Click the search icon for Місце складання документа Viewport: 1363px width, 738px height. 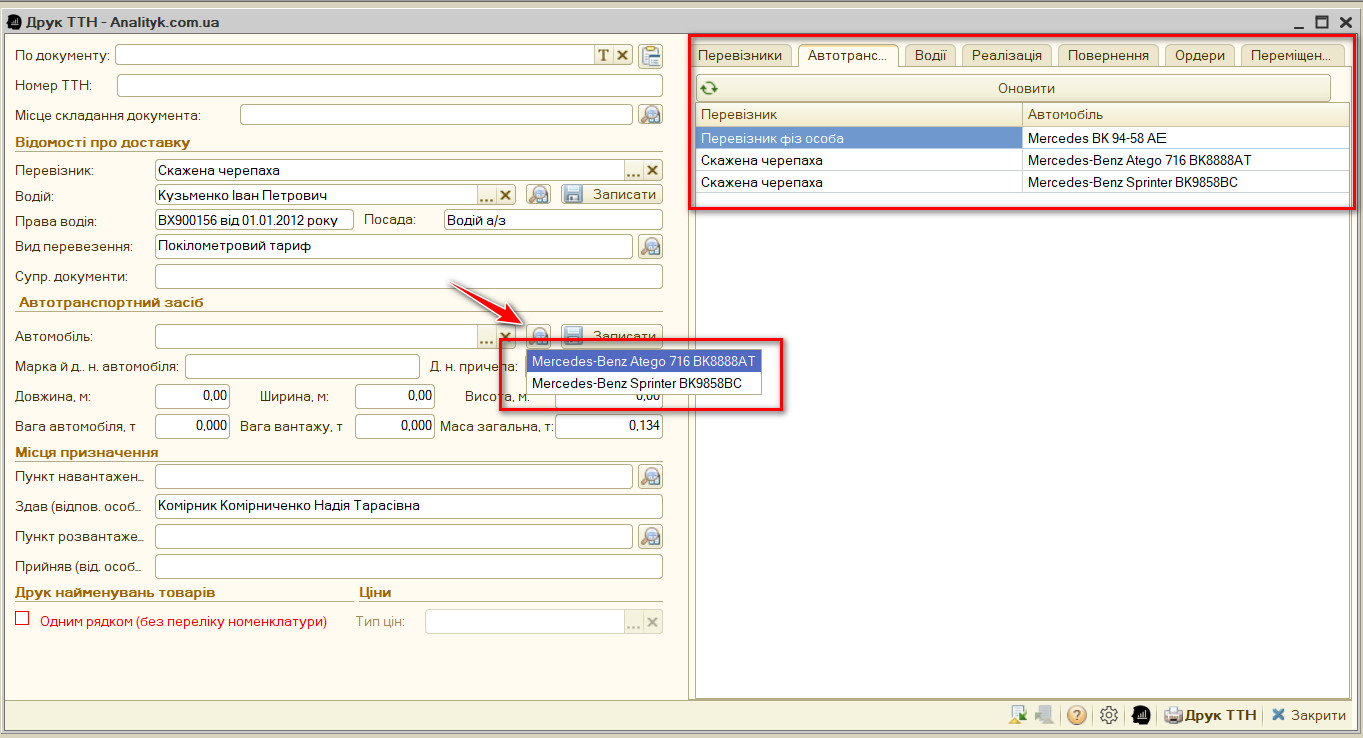tap(651, 115)
